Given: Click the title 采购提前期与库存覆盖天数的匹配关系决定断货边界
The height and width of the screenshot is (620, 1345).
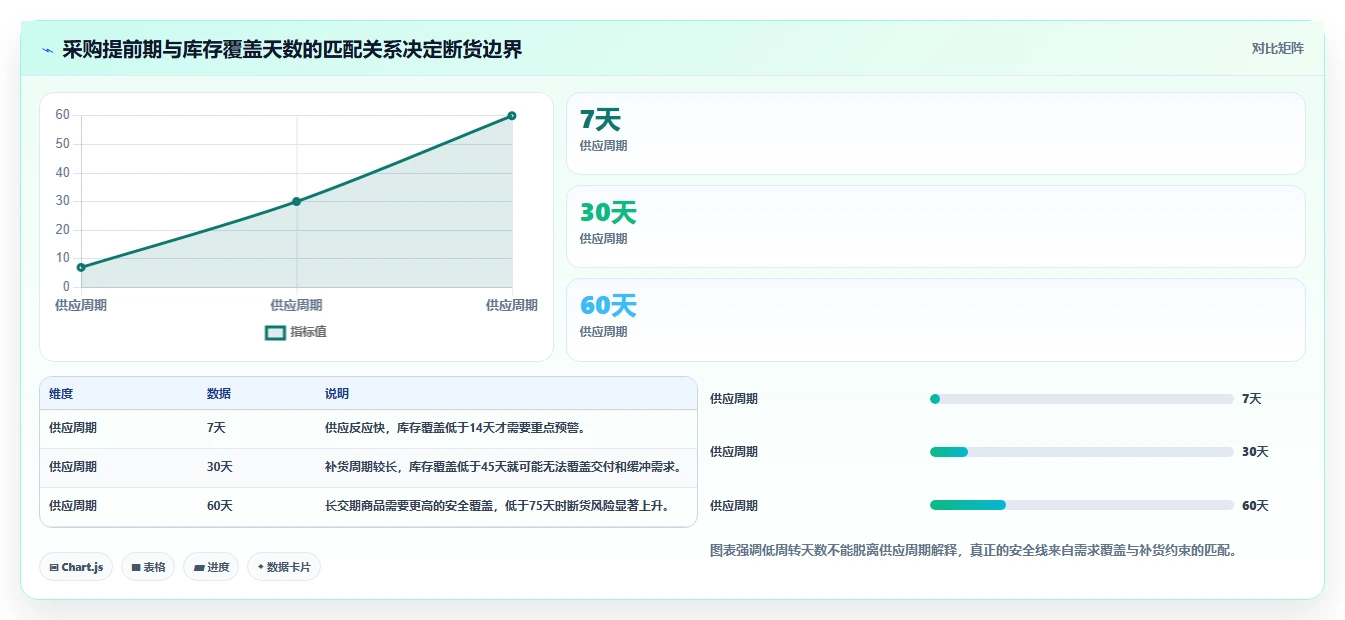Looking at the screenshot, I should click(292, 50).
